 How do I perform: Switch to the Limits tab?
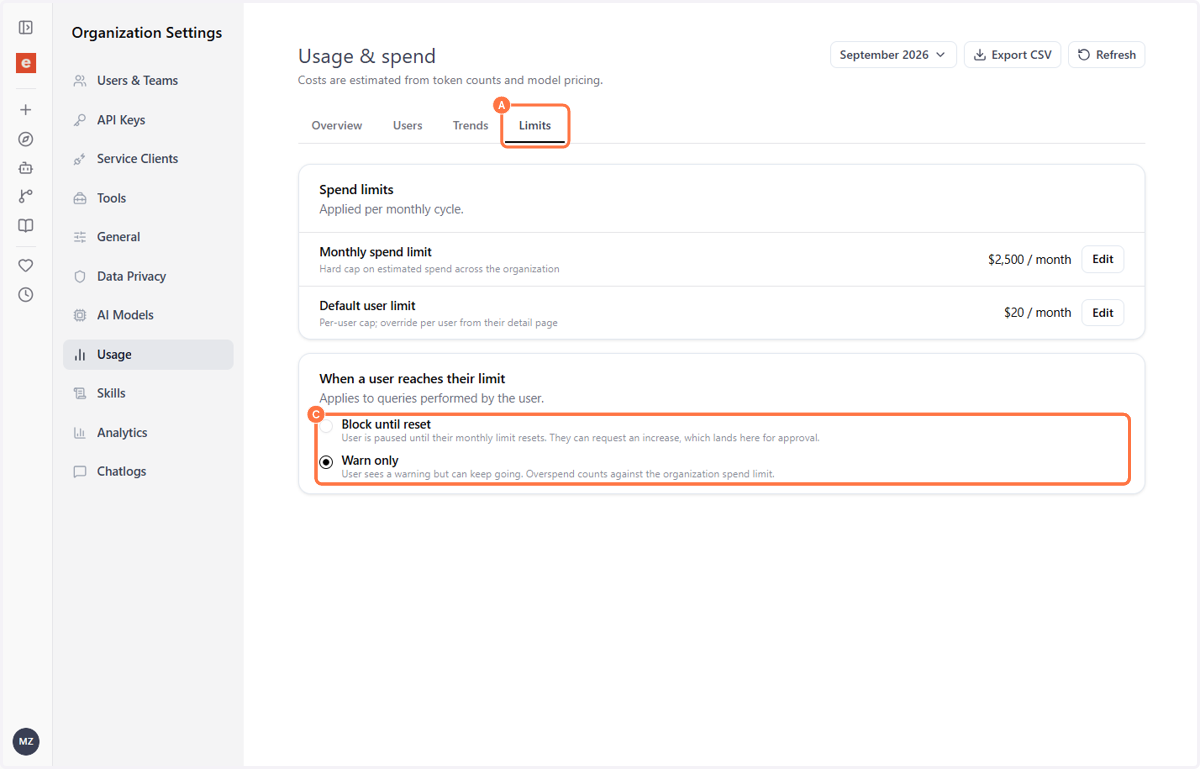(x=535, y=126)
